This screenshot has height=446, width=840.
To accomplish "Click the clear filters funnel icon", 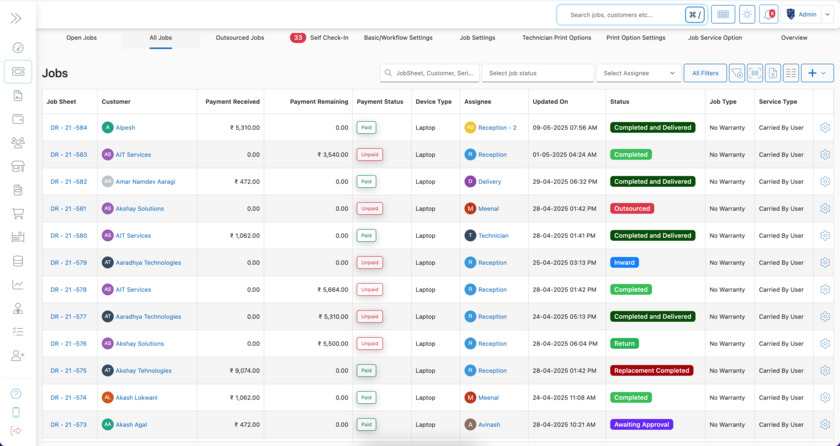I will [737, 73].
